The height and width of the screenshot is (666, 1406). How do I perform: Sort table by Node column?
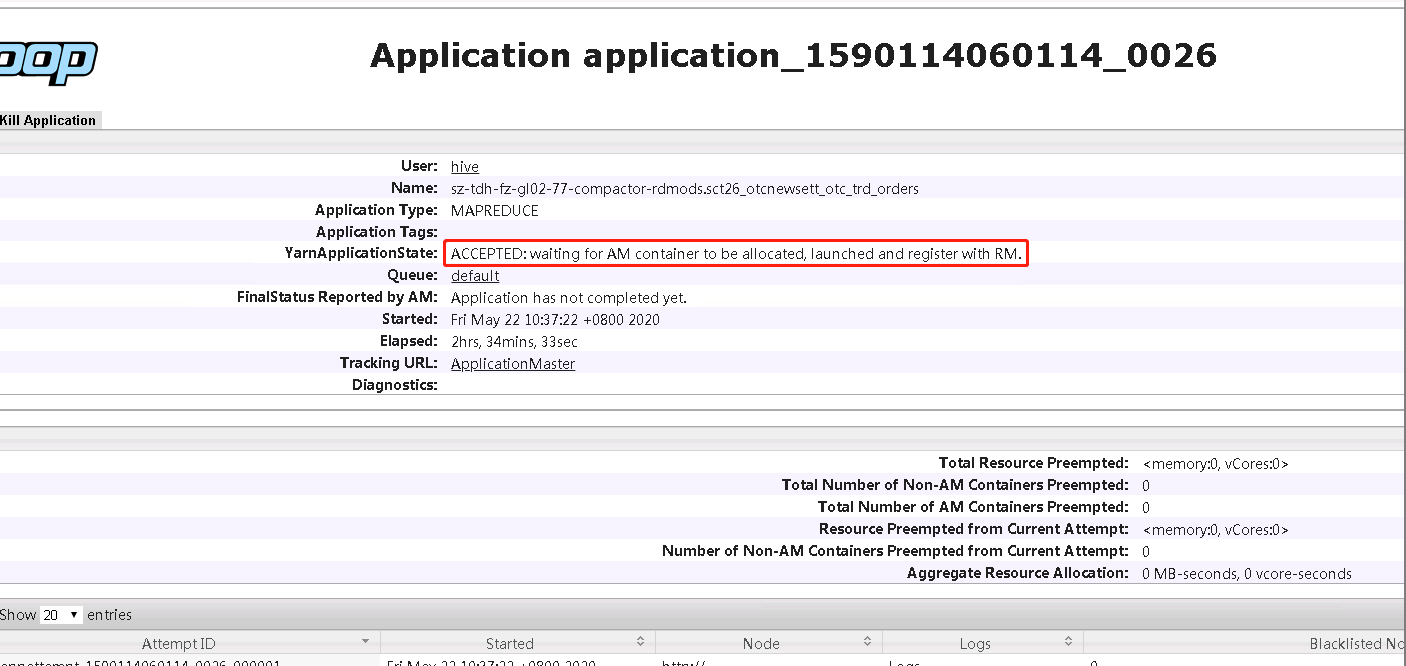pos(761,644)
